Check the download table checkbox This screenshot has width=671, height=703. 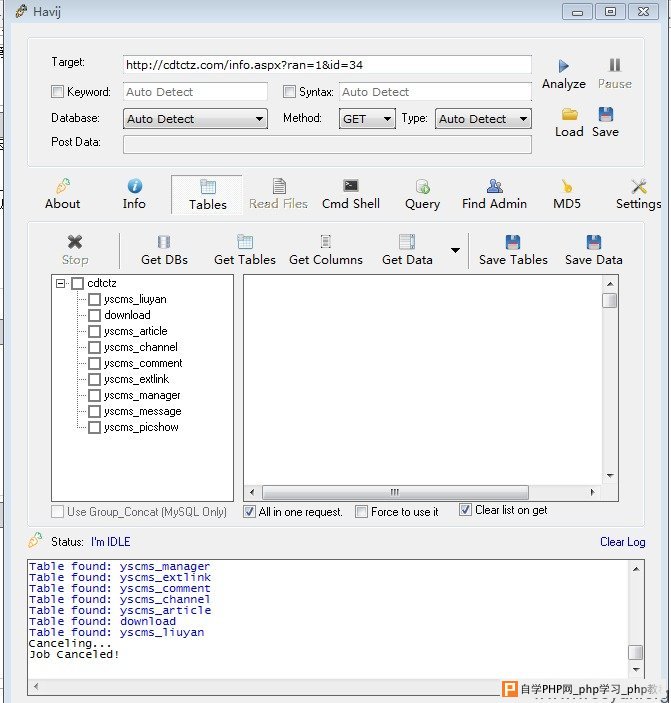[94, 315]
